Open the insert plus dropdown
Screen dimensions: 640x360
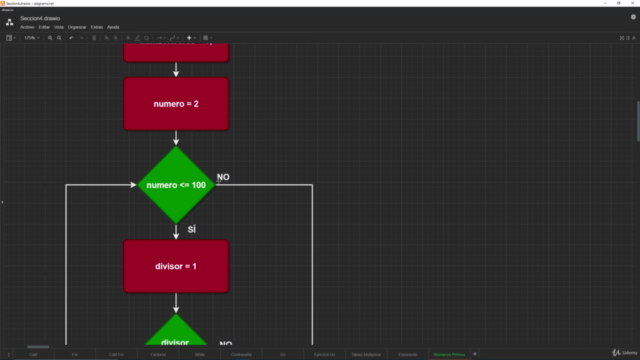[x=191, y=38]
